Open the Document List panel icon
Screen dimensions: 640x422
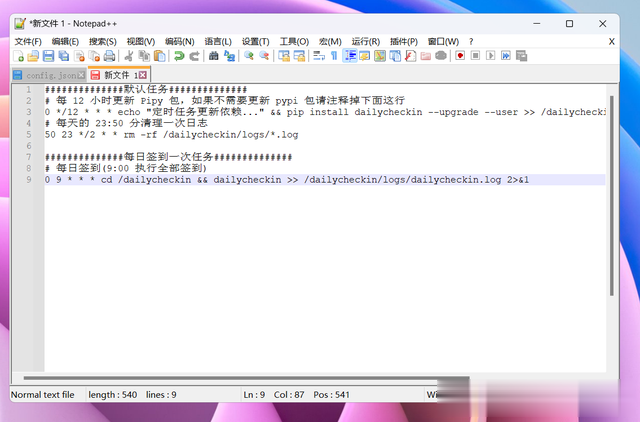[395, 56]
